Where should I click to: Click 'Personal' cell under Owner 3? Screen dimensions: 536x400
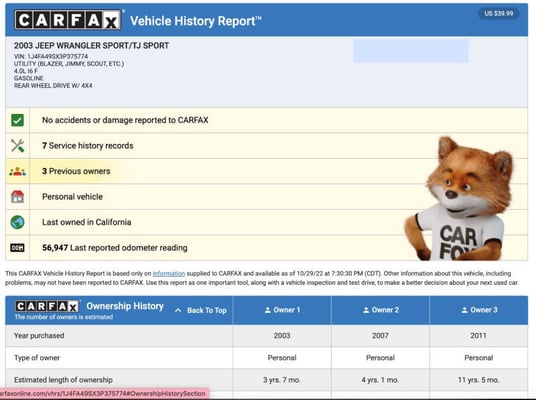coord(479,358)
